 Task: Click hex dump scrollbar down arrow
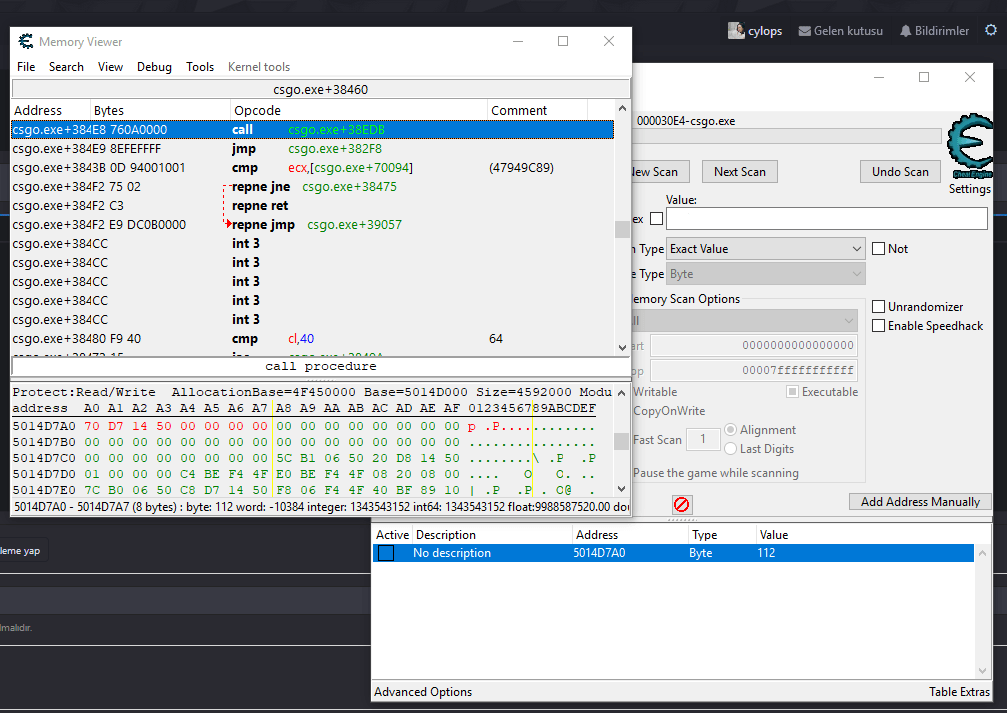tap(621, 489)
